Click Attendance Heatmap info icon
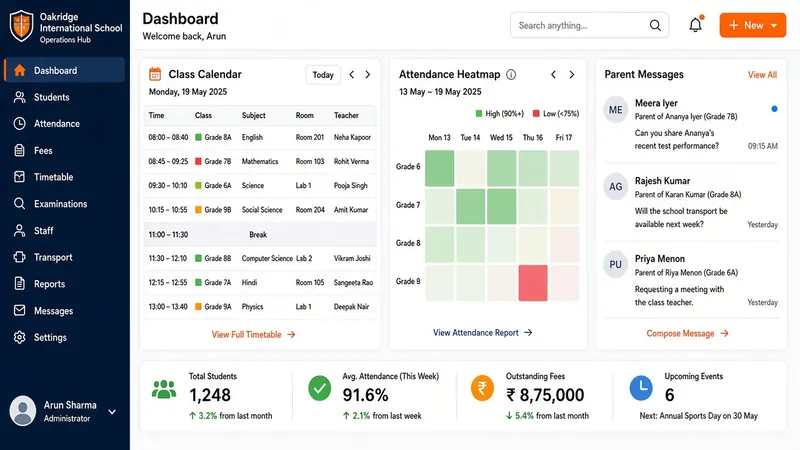Screen dimensions: 800x450 [x=511, y=74]
